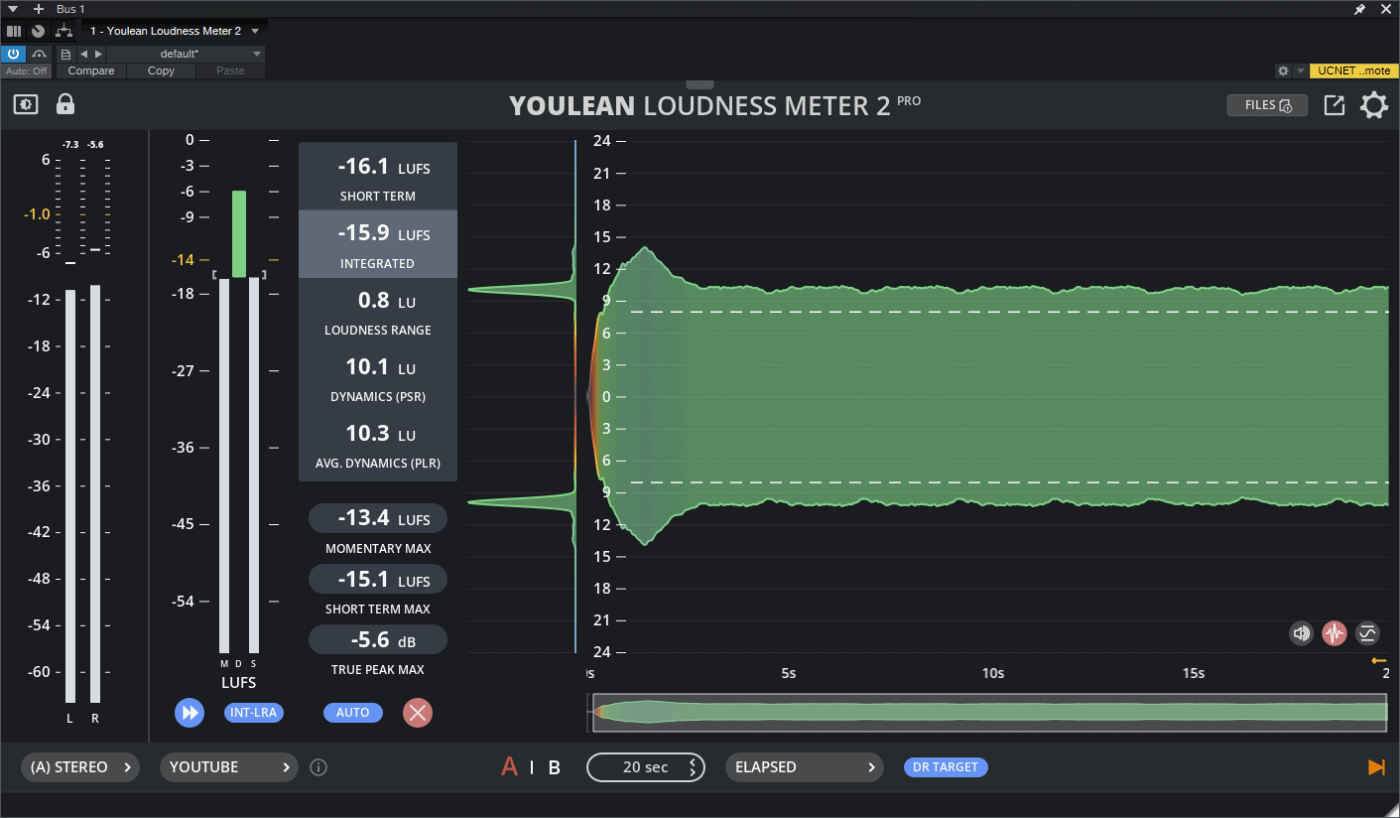Open the ELAPSED time mode dropdown
This screenshot has height=818, width=1400.
[805, 767]
